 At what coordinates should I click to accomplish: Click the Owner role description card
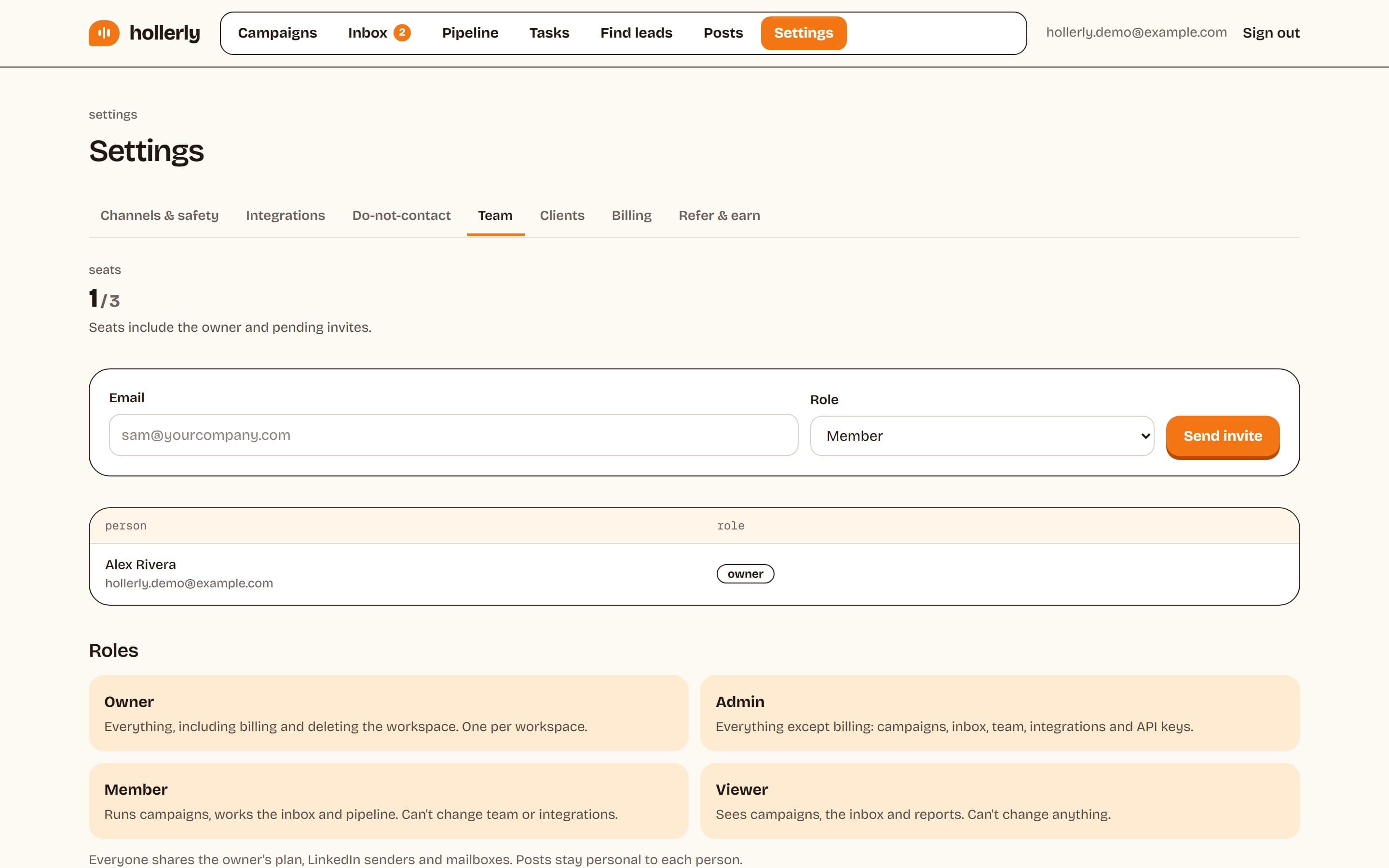click(389, 713)
